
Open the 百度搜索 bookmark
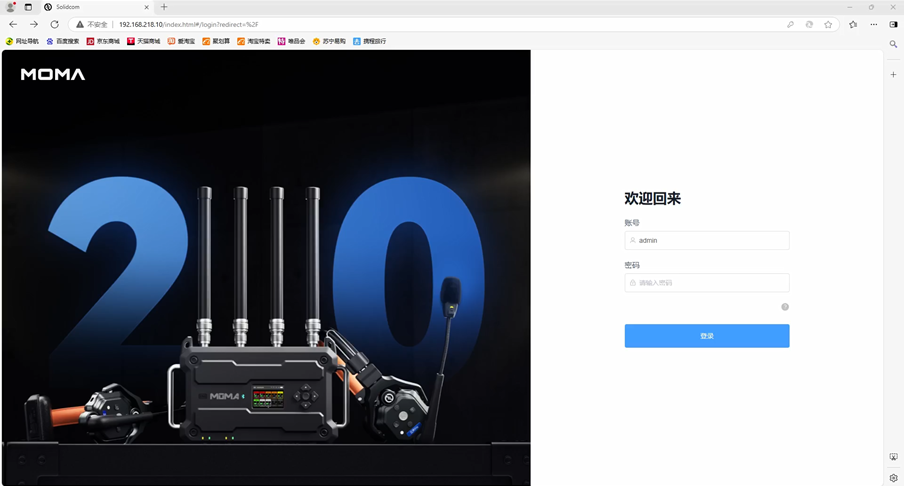point(63,42)
